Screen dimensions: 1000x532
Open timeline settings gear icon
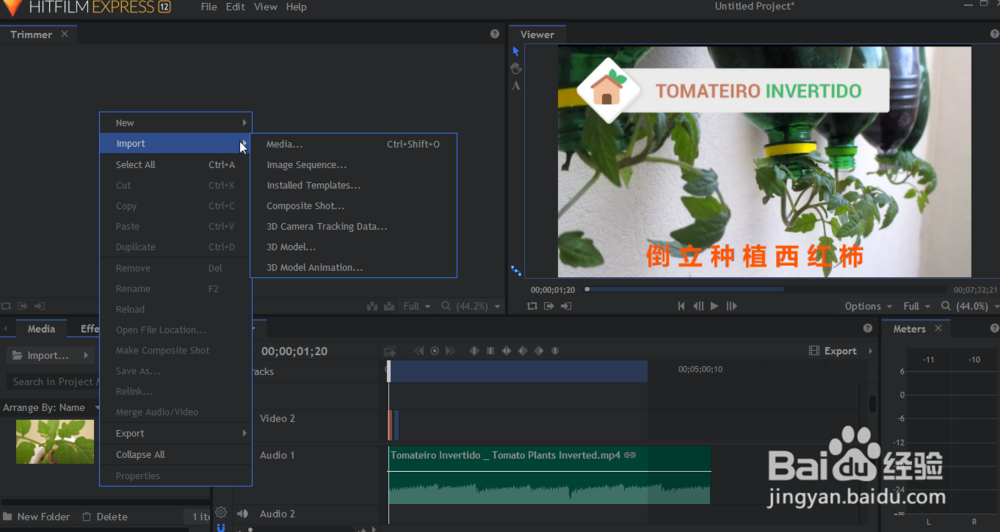[x=221, y=512]
